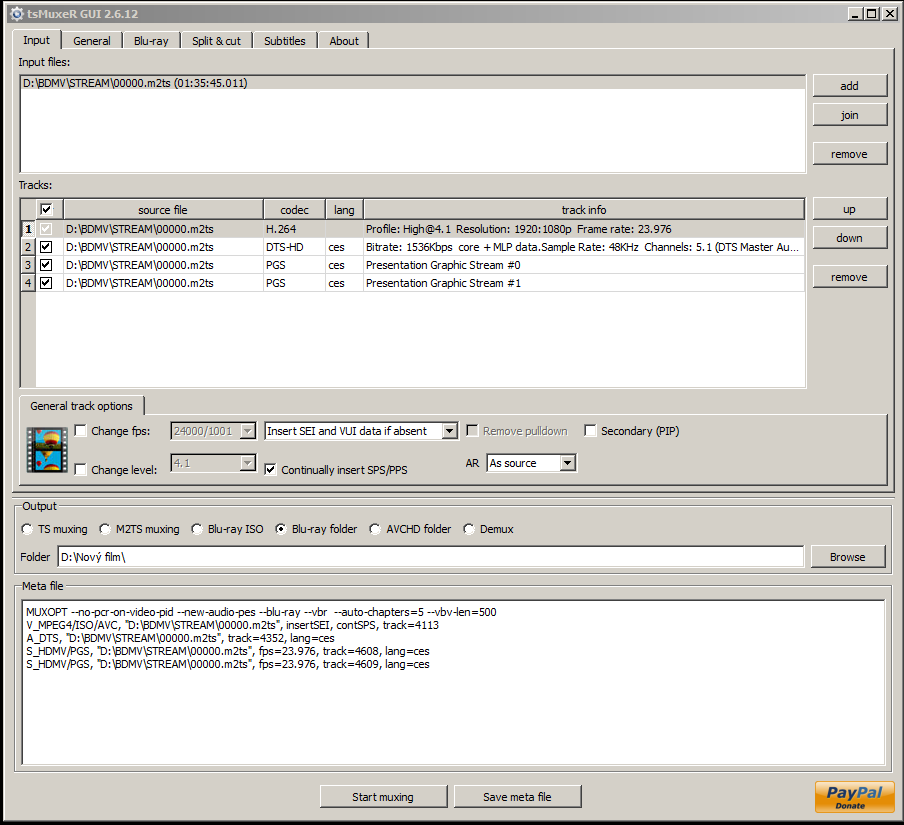Click the lang column header
The width and height of the screenshot is (904, 825).
click(344, 209)
